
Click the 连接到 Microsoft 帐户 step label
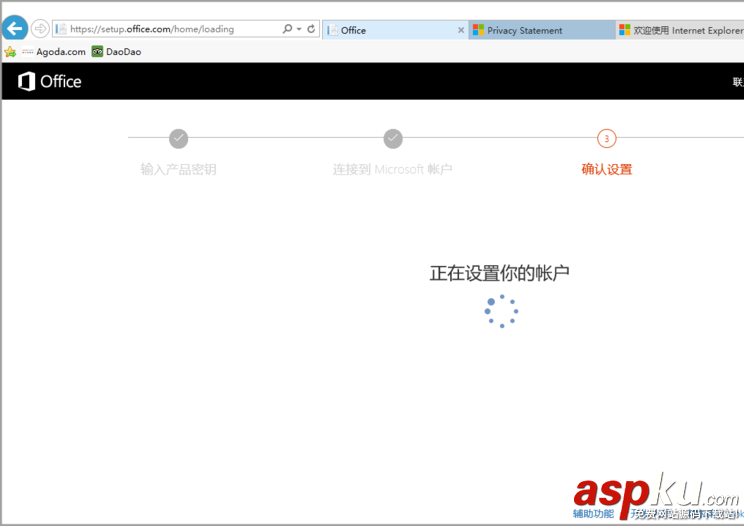[392, 169]
